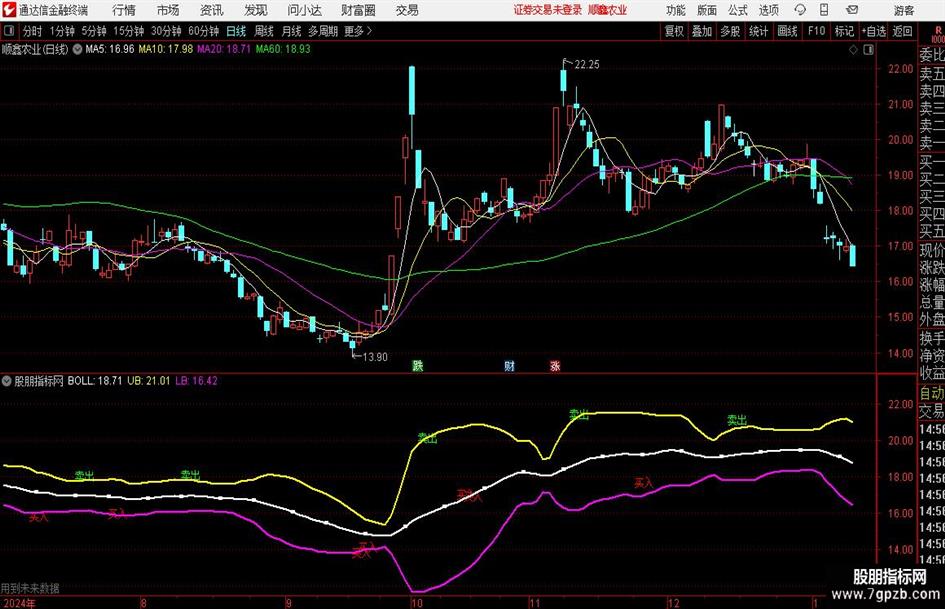Click the 游客 guest account label
Screen dimensions: 945x609
[x=904, y=10]
